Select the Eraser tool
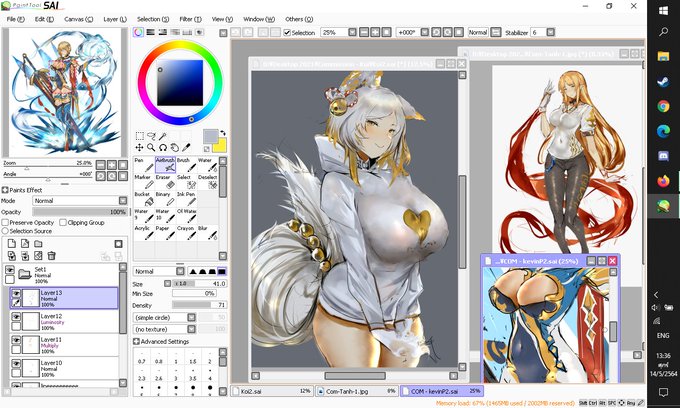The width and height of the screenshot is (680, 408). [x=165, y=182]
